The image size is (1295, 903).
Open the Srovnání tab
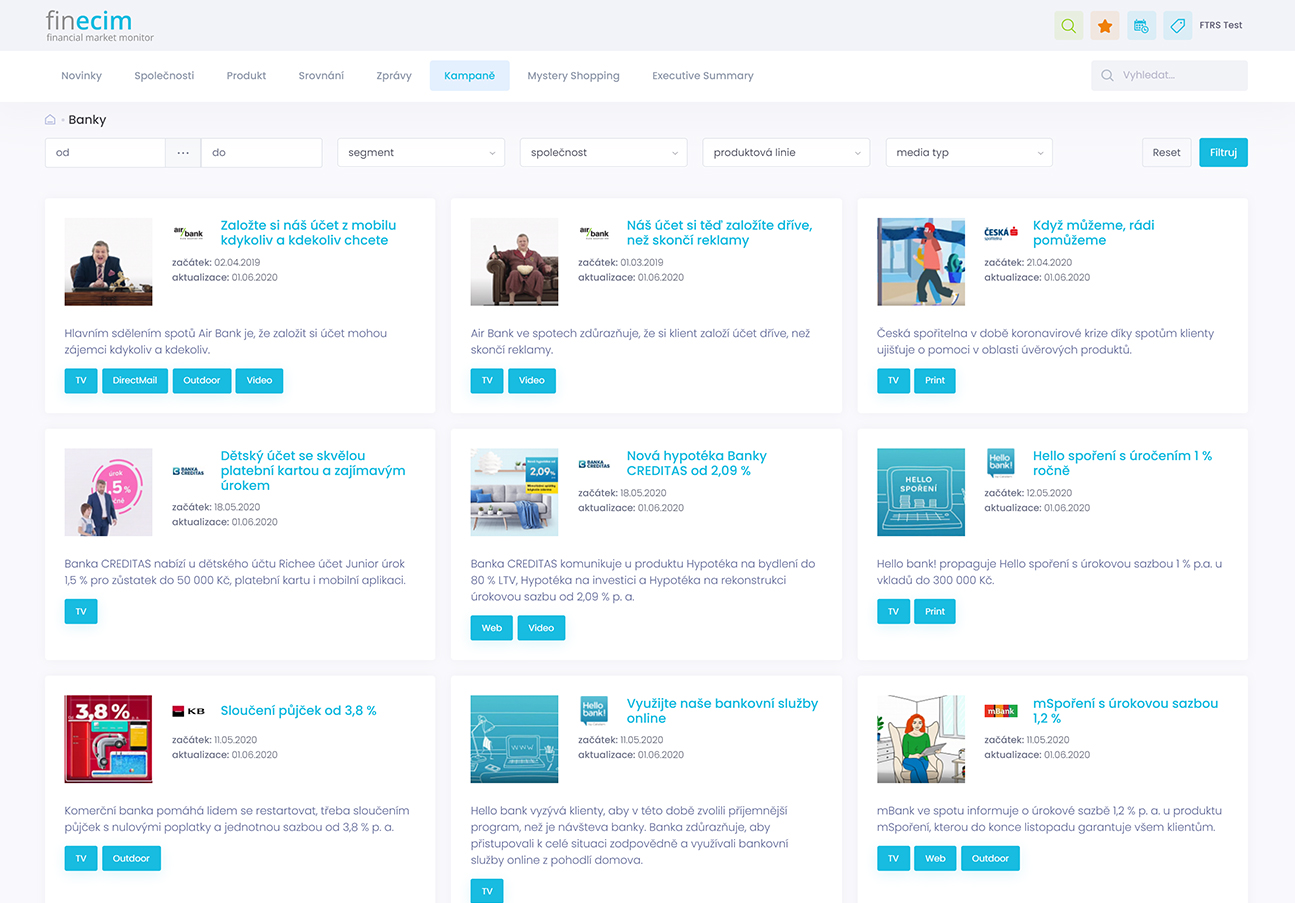coord(321,76)
